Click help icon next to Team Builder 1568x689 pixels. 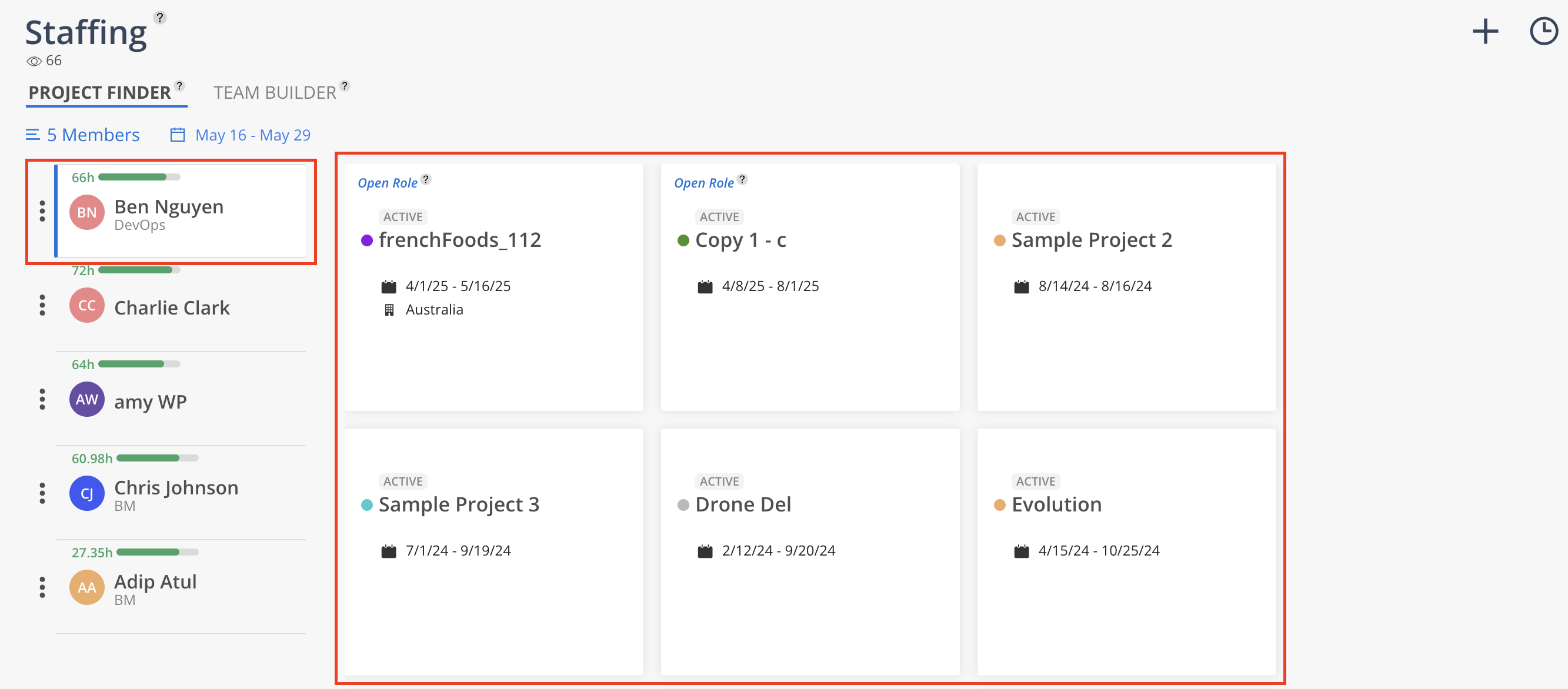[x=345, y=86]
